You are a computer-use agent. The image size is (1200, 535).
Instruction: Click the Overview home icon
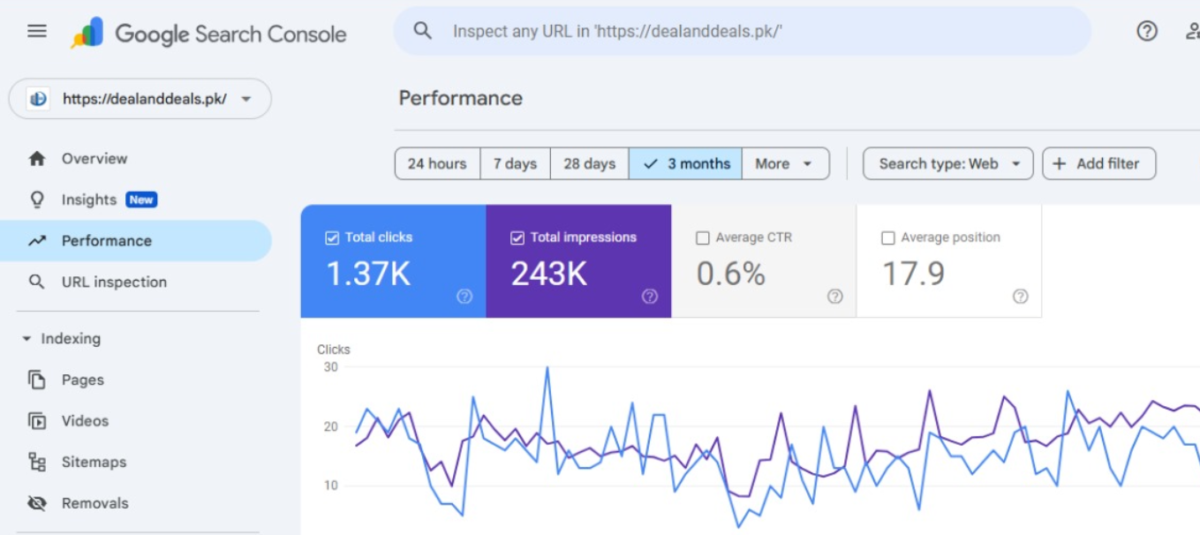[37, 158]
